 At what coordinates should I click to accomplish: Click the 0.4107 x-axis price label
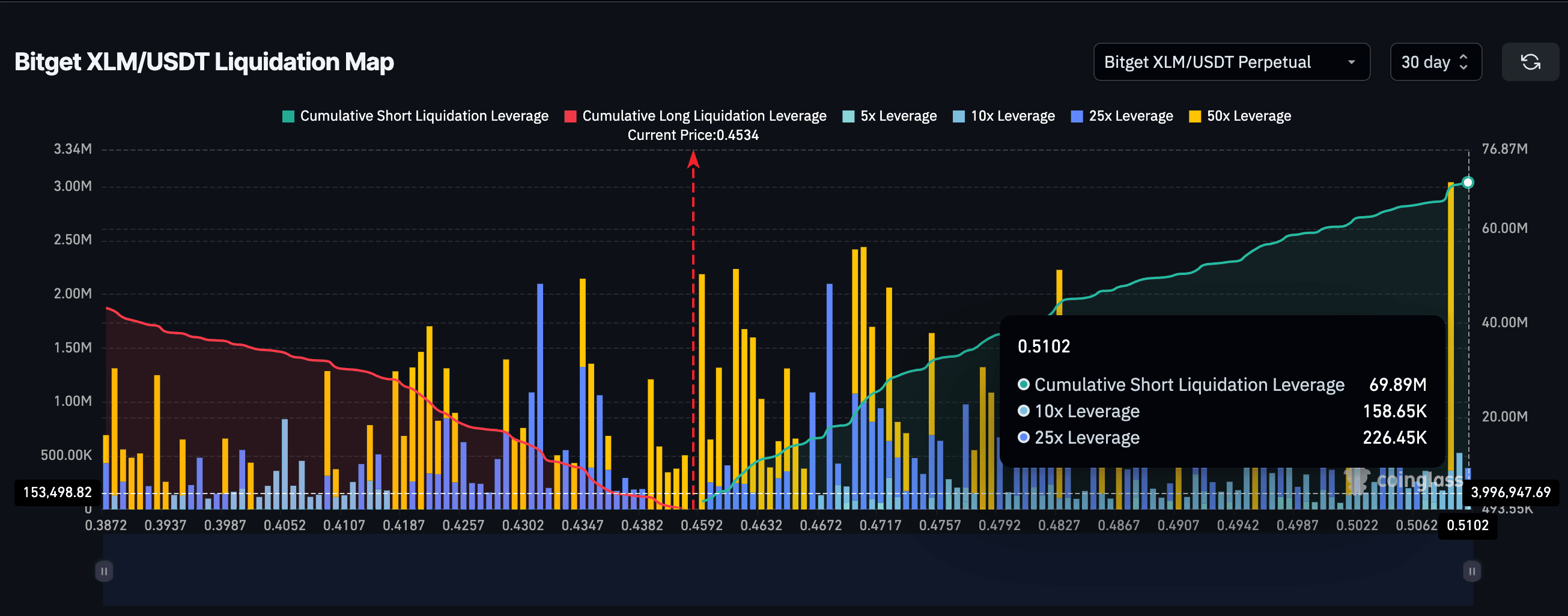point(344,525)
